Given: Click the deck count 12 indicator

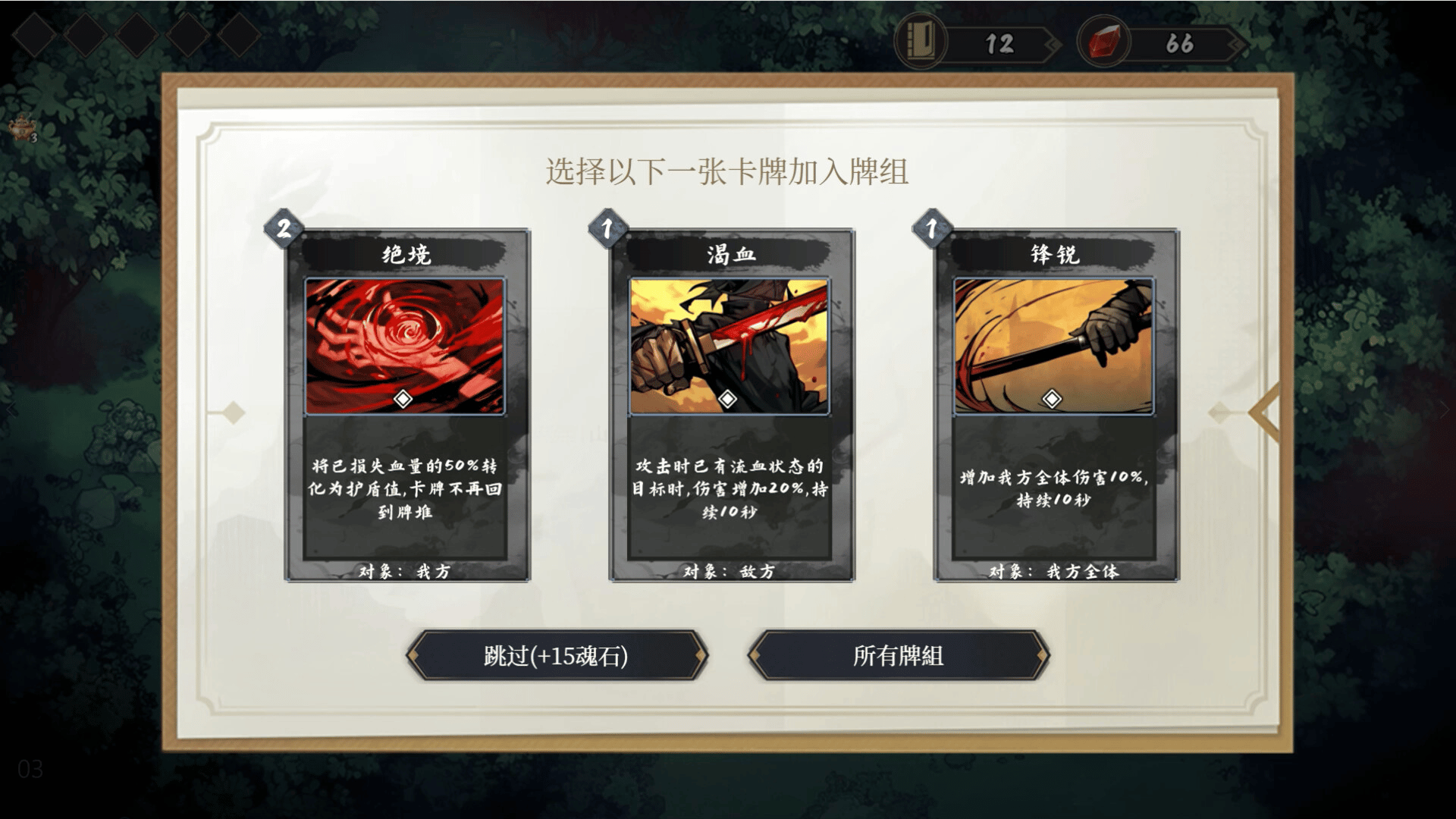Looking at the screenshot, I should 1000,44.
